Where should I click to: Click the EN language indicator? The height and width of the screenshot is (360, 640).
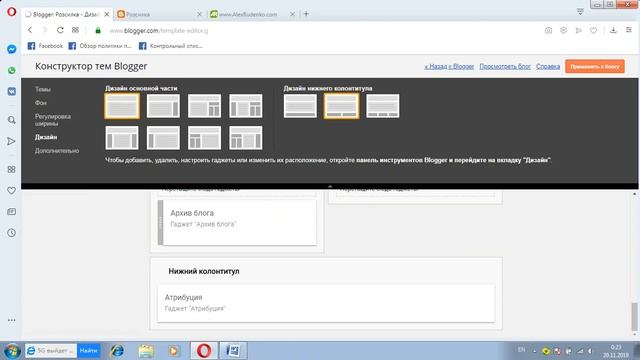click(x=521, y=350)
